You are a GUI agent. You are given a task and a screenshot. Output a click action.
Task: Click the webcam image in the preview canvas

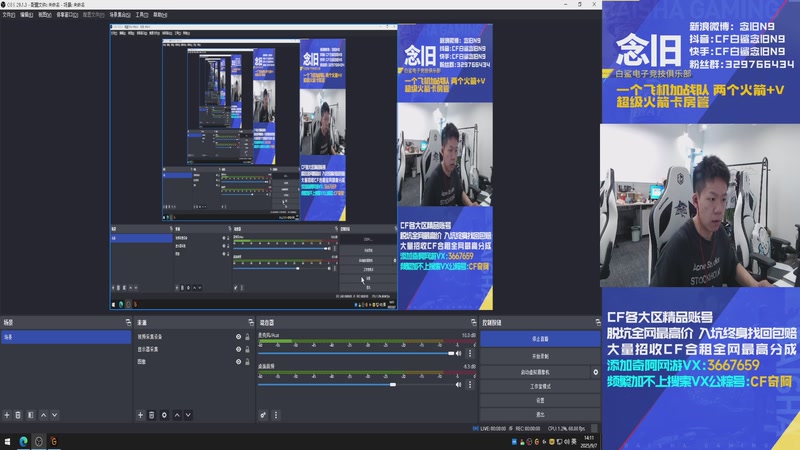pyautogui.click(x=445, y=154)
